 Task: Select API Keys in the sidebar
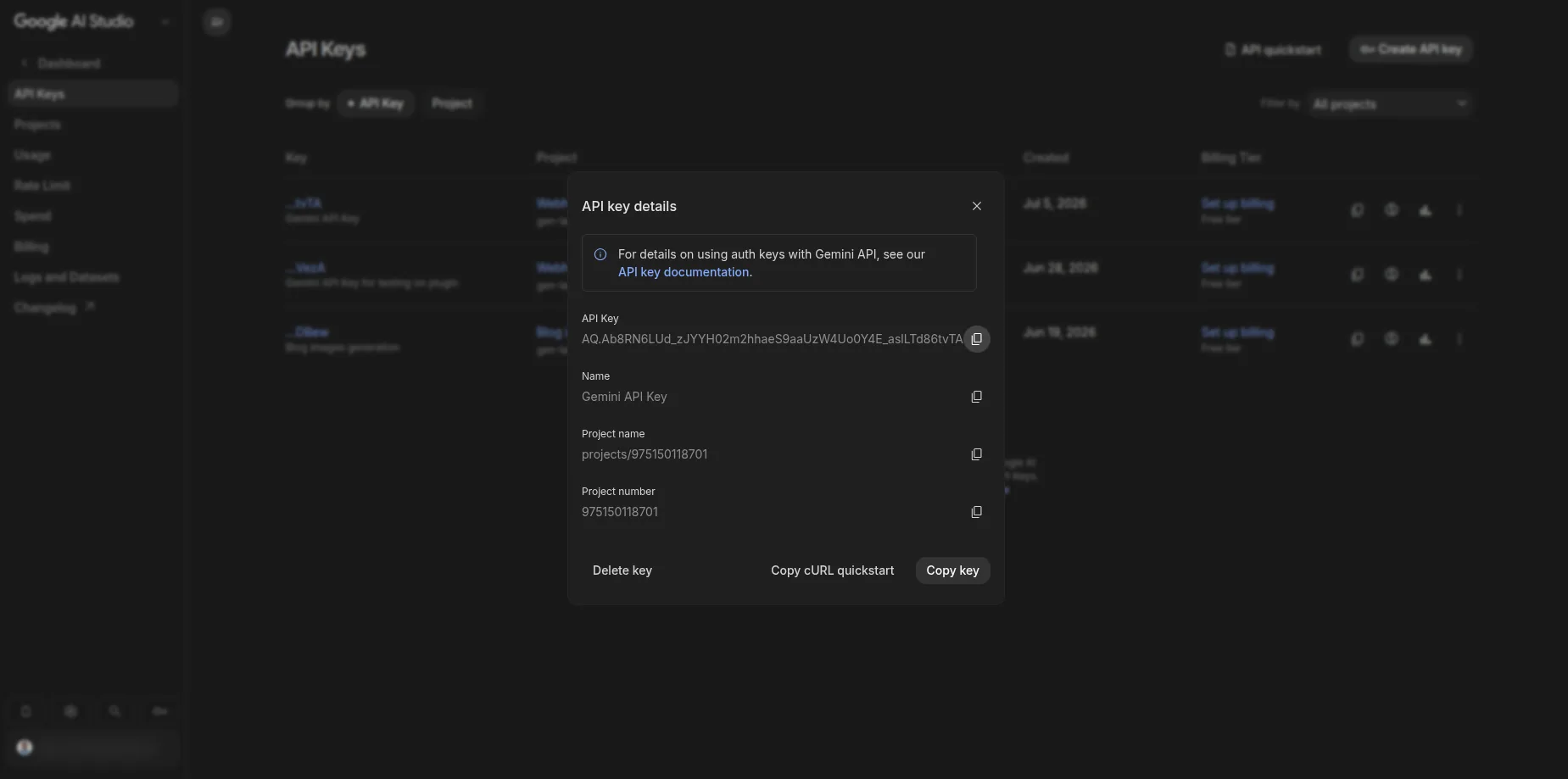[x=93, y=94]
